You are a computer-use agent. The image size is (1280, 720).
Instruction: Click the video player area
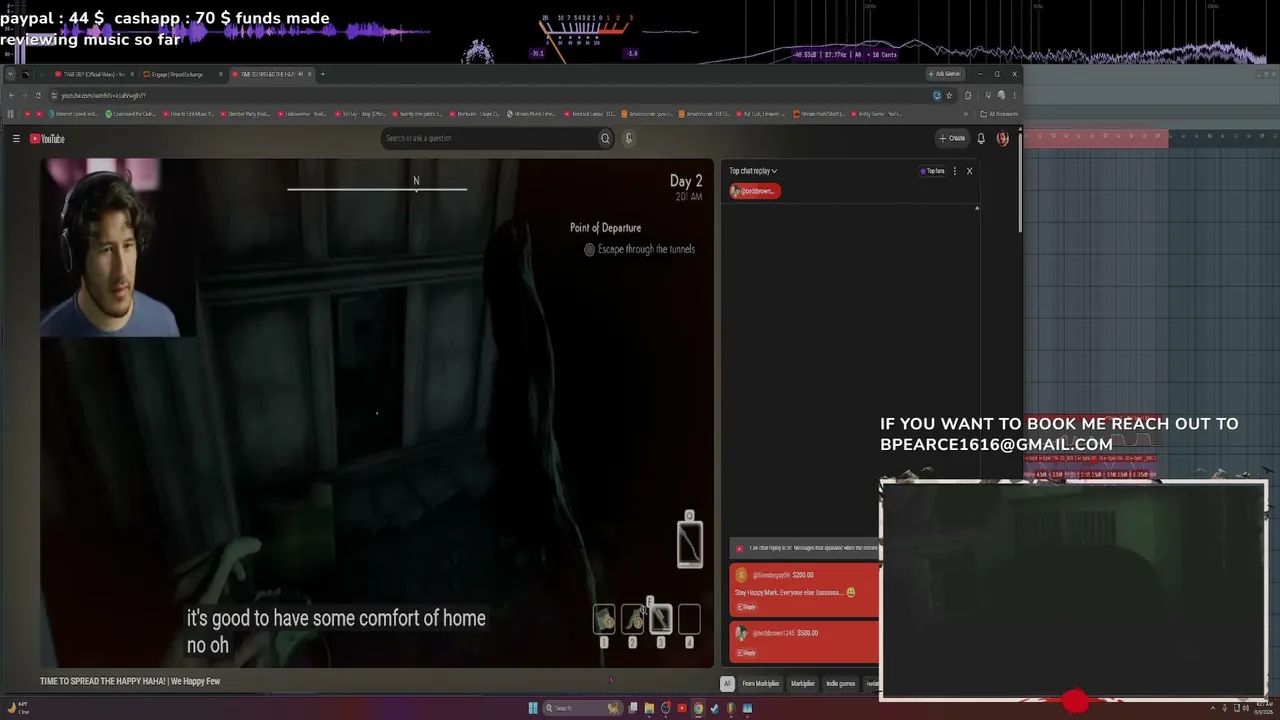tap(377, 412)
